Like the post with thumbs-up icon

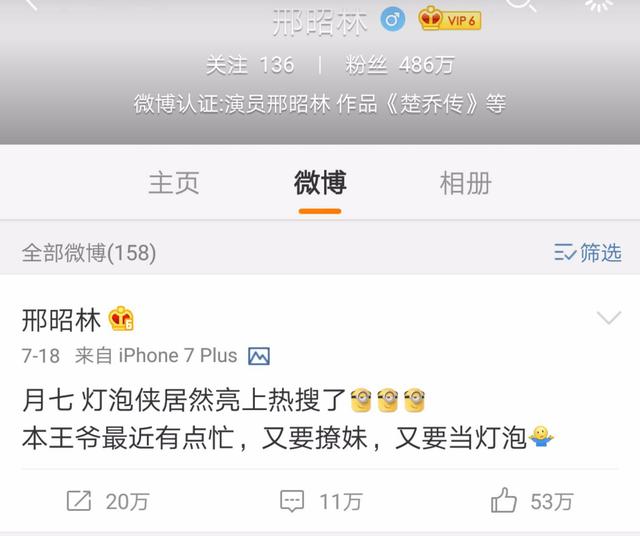coord(504,500)
